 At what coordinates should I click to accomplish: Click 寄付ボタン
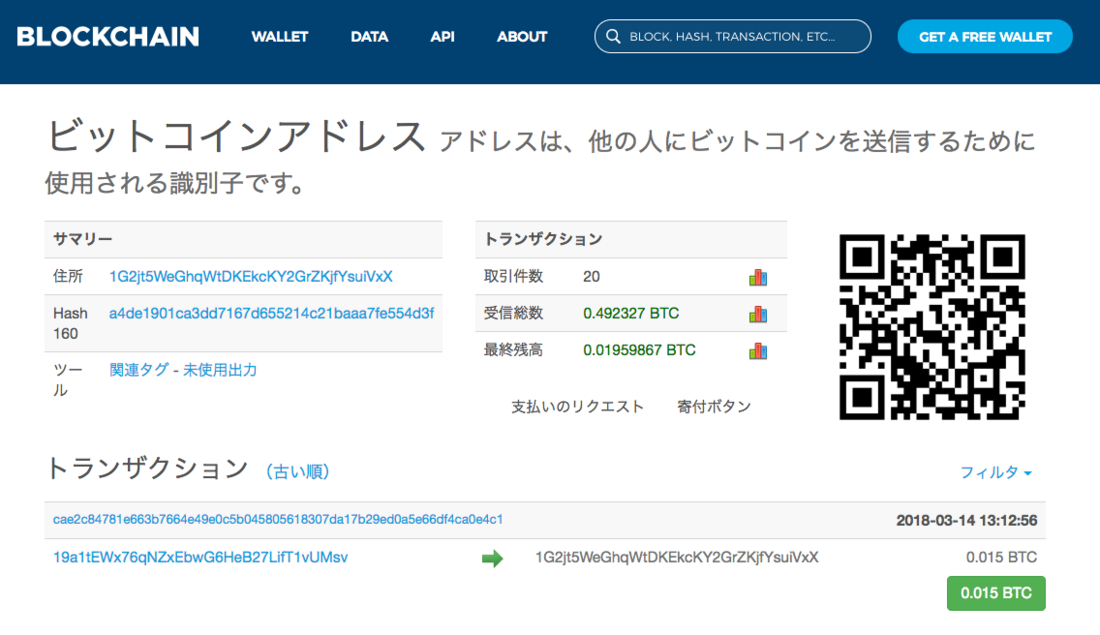pyautogui.click(x=714, y=407)
